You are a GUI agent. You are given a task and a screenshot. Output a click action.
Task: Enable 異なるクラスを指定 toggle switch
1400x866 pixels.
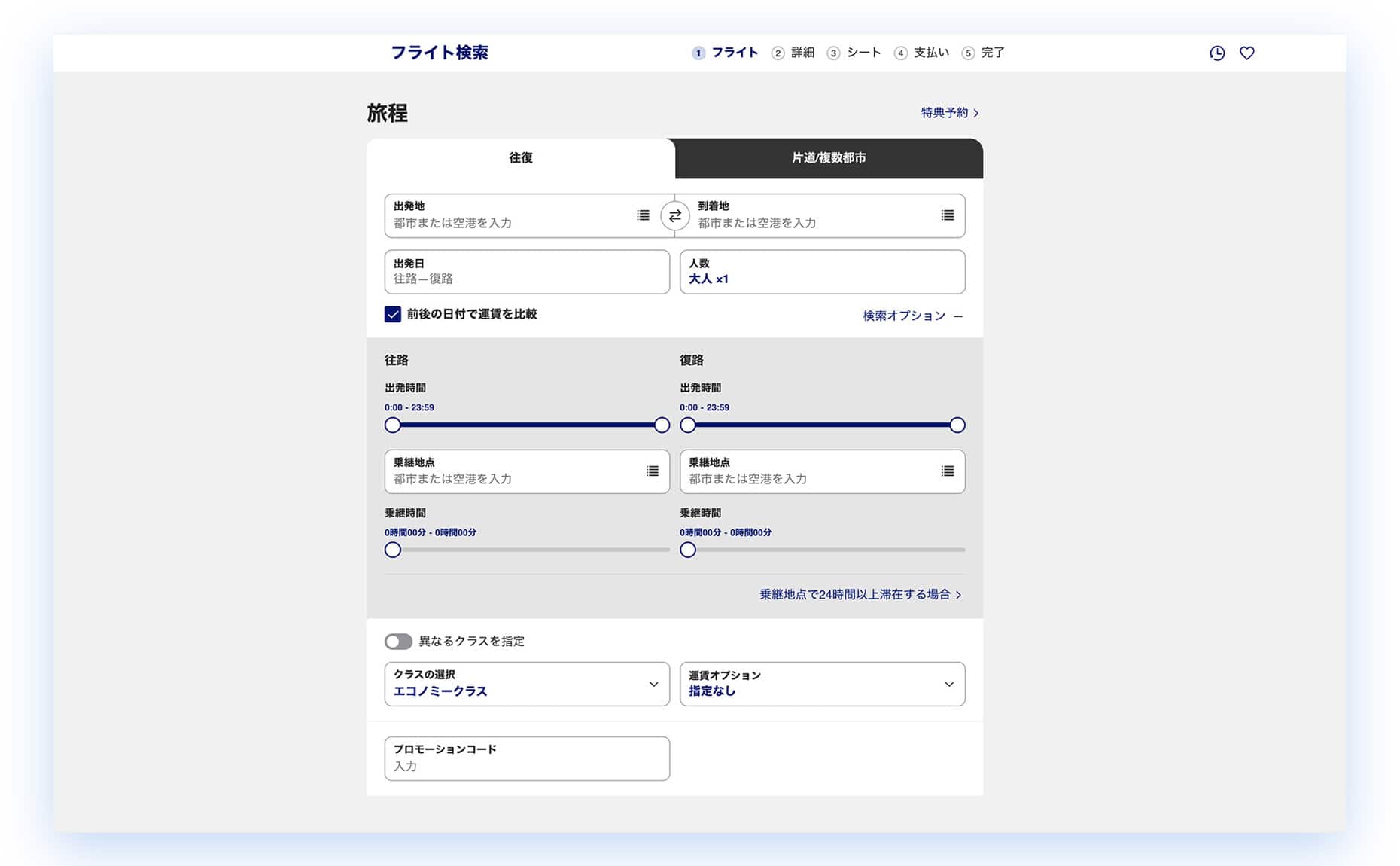click(398, 641)
